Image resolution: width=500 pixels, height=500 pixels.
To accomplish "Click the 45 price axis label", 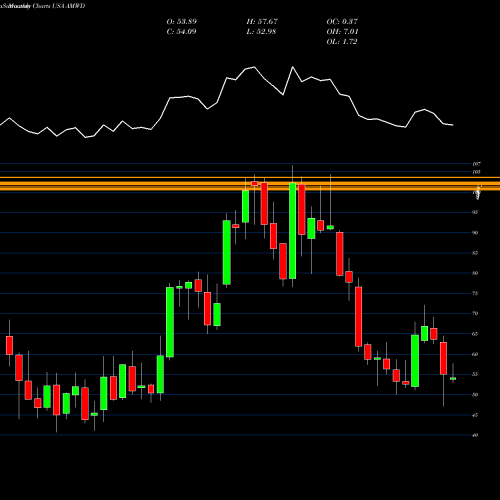I will [x=475, y=415].
